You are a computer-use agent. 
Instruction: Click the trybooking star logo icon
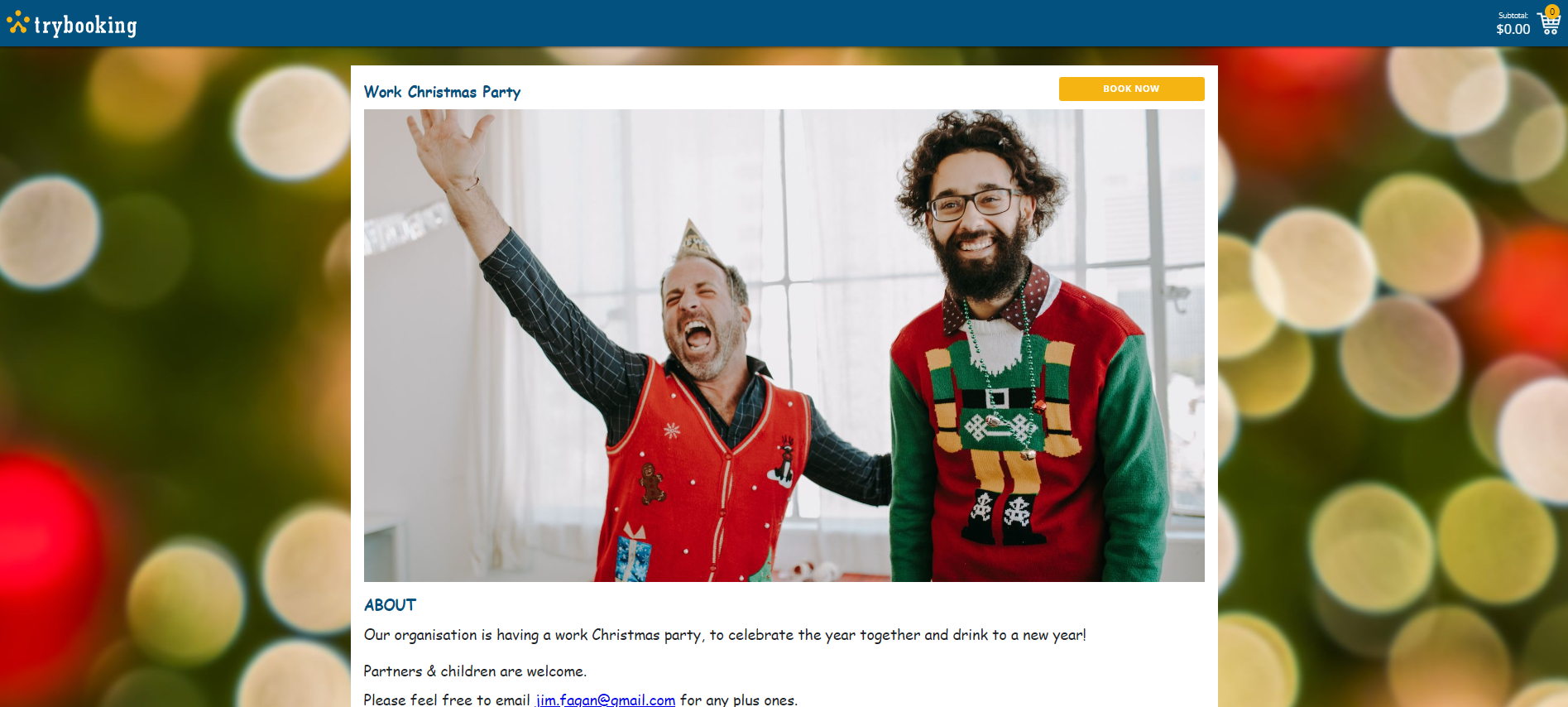point(18,23)
